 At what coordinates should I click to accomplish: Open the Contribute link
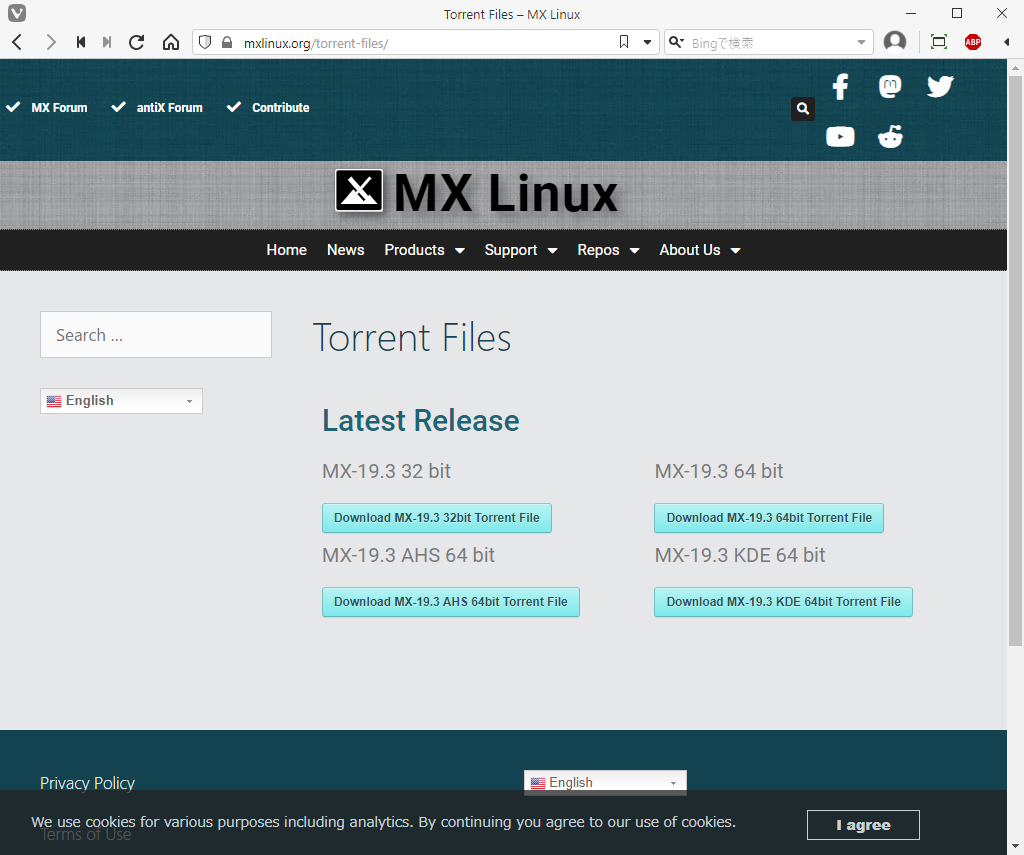[x=281, y=108]
